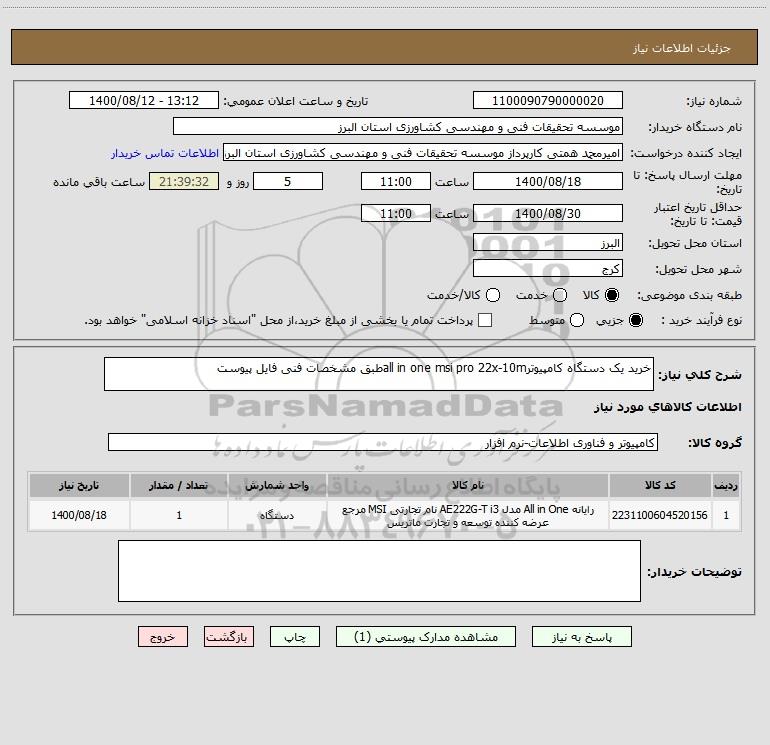Select the کالا radio button
The image size is (770, 745).
pyautogui.click(x=612, y=295)
